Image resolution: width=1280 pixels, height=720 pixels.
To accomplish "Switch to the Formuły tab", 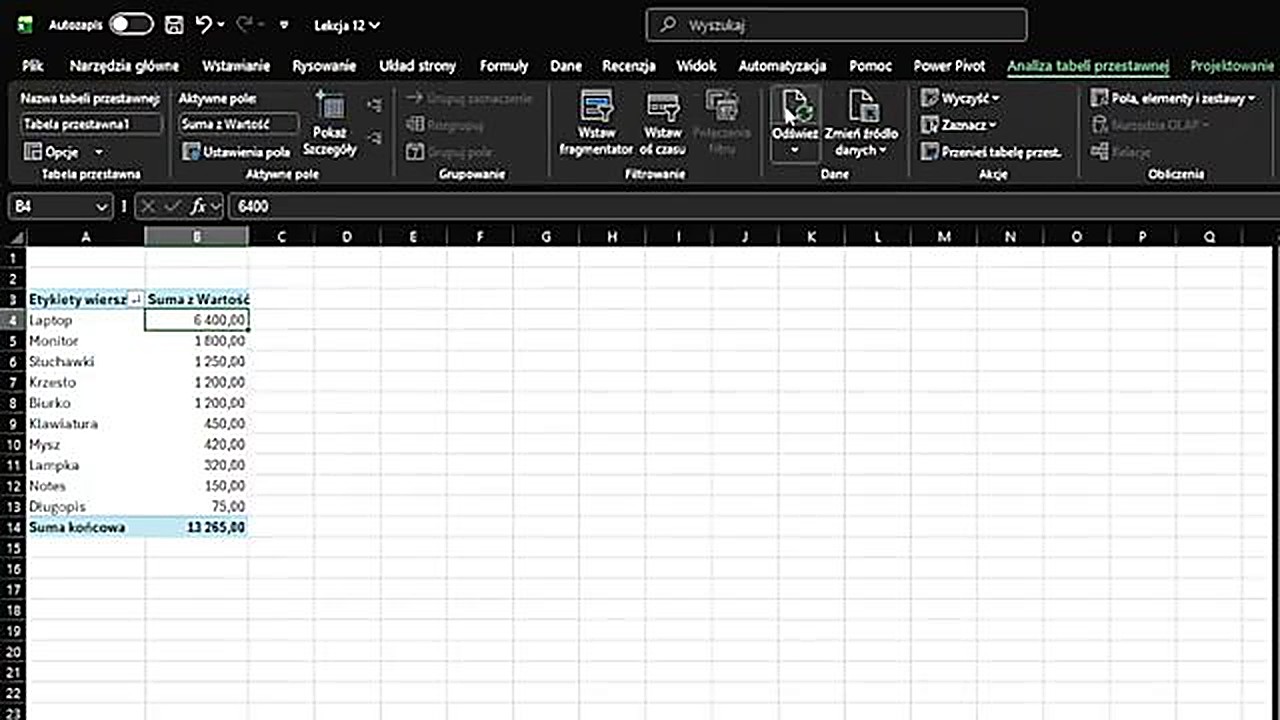I will coord(504,66).
